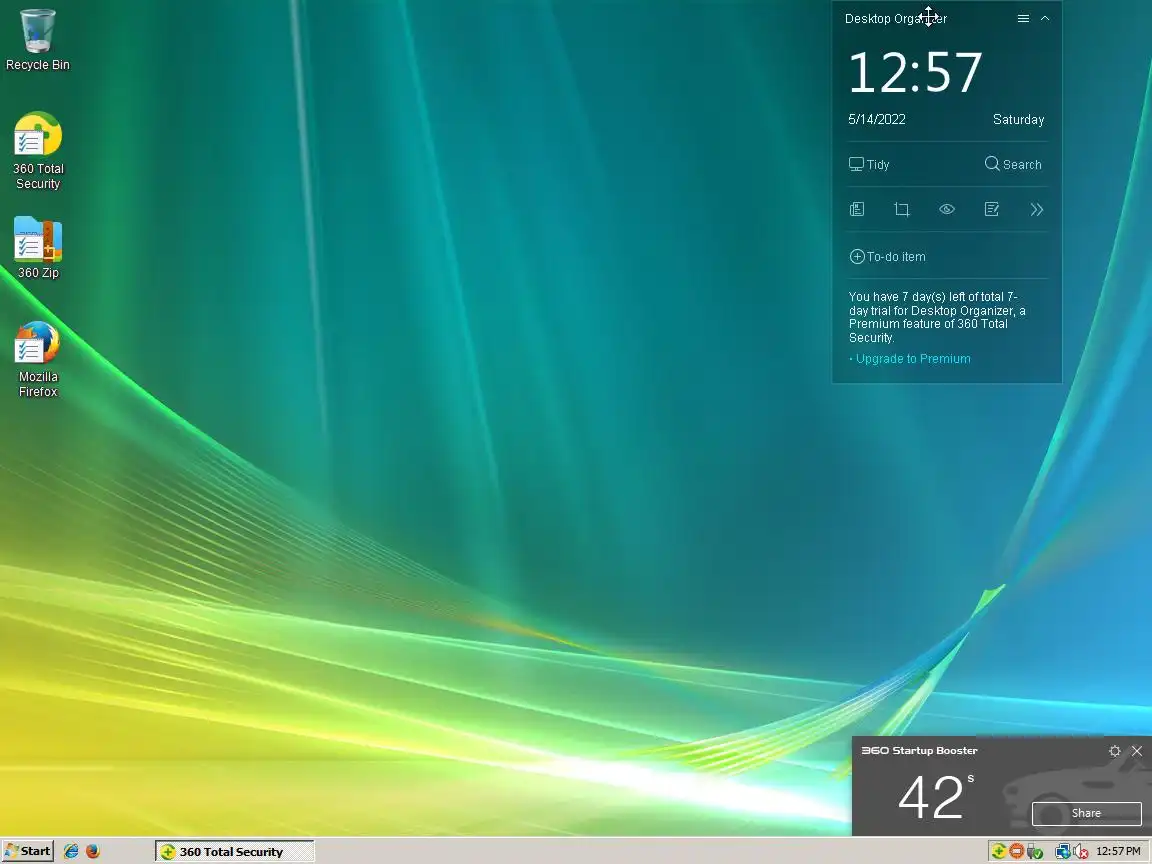Image resolution: width=1152 pixels, height=864 pixels.
Task: Click the Share button in Startup Booster
Action: 1086,813
